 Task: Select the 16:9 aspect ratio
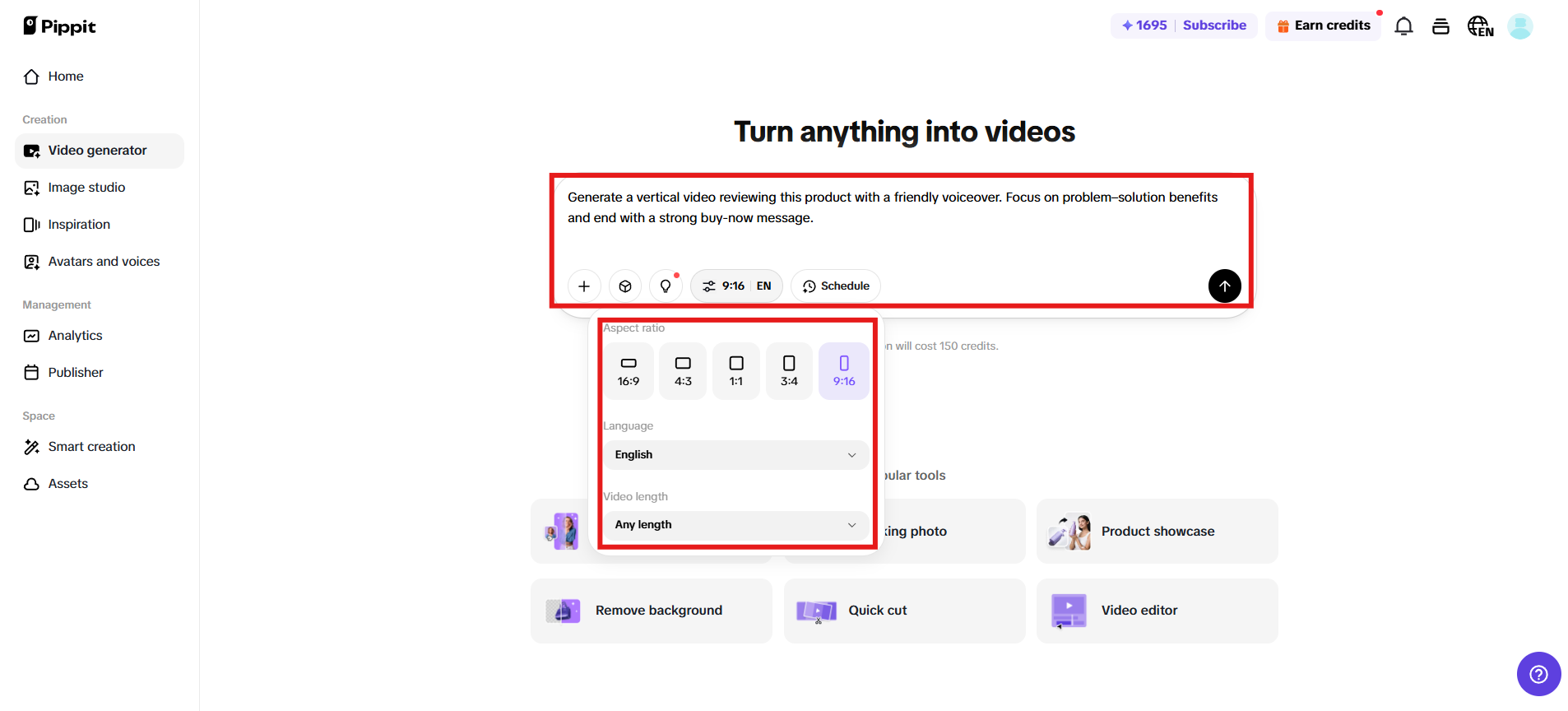pos(629,371)
